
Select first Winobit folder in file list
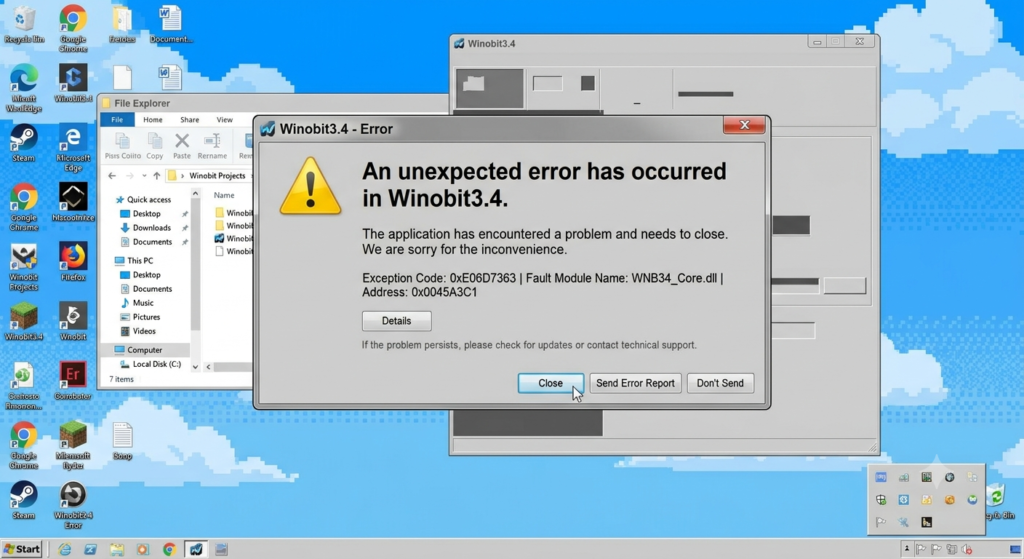[233, 213]
